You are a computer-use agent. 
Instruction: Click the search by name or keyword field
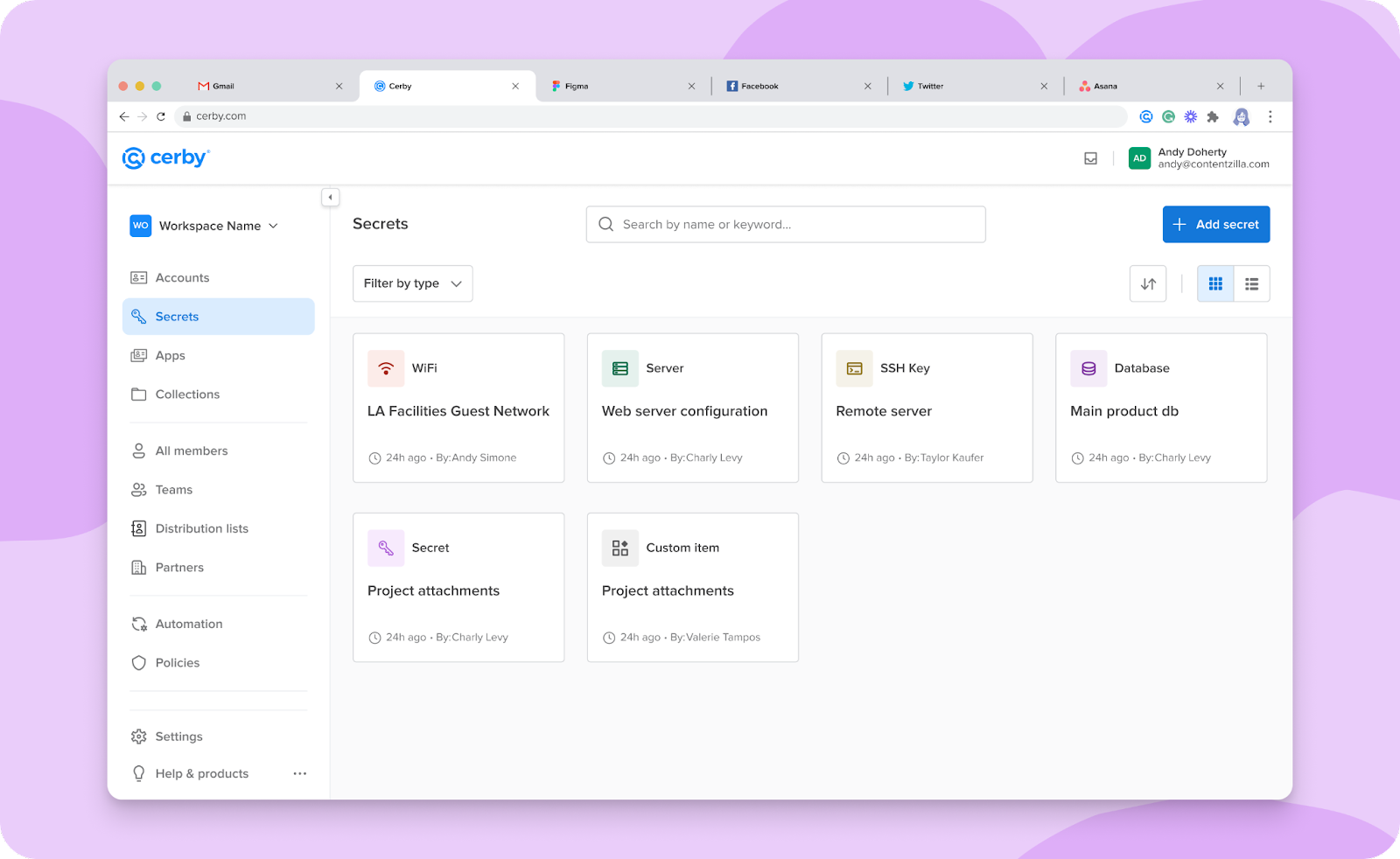tap(786, 225)
